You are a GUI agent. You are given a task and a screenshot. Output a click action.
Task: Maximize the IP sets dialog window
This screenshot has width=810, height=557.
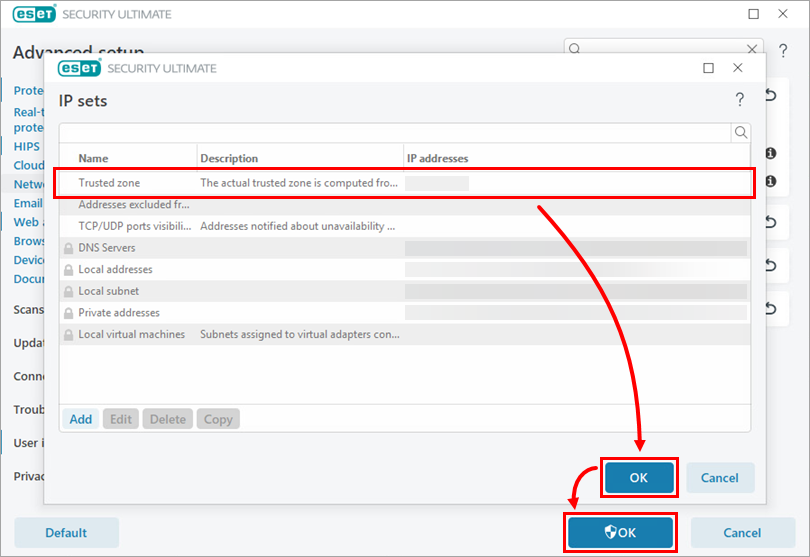[708, 68]
